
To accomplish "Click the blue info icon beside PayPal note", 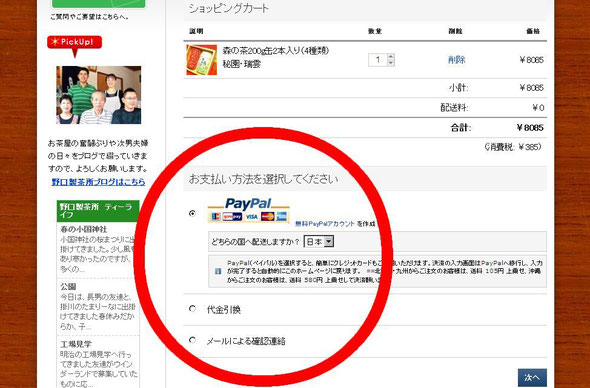I will (x=218, y=271).
